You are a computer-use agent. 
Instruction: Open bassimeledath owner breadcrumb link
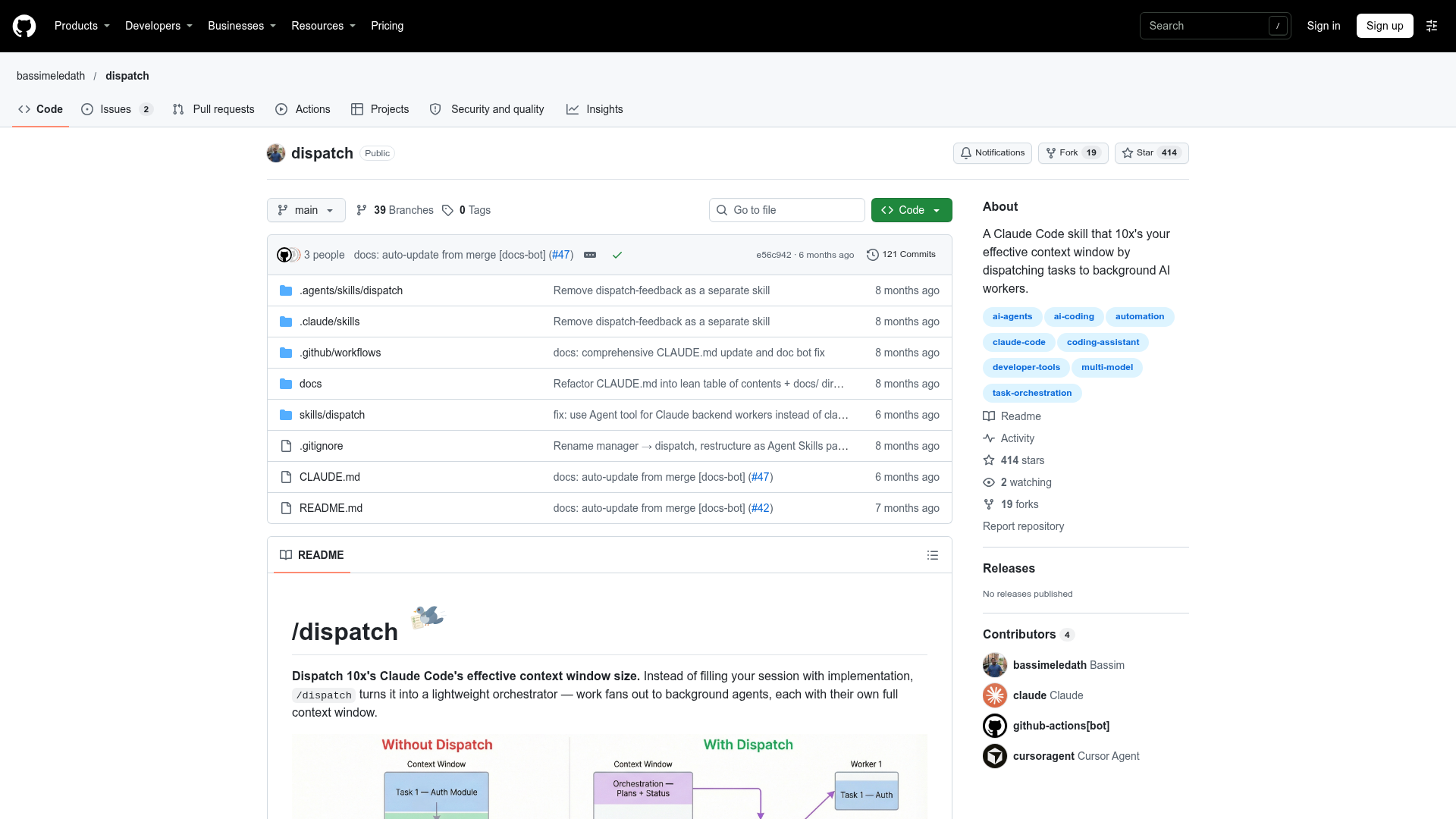click(51, 76)
